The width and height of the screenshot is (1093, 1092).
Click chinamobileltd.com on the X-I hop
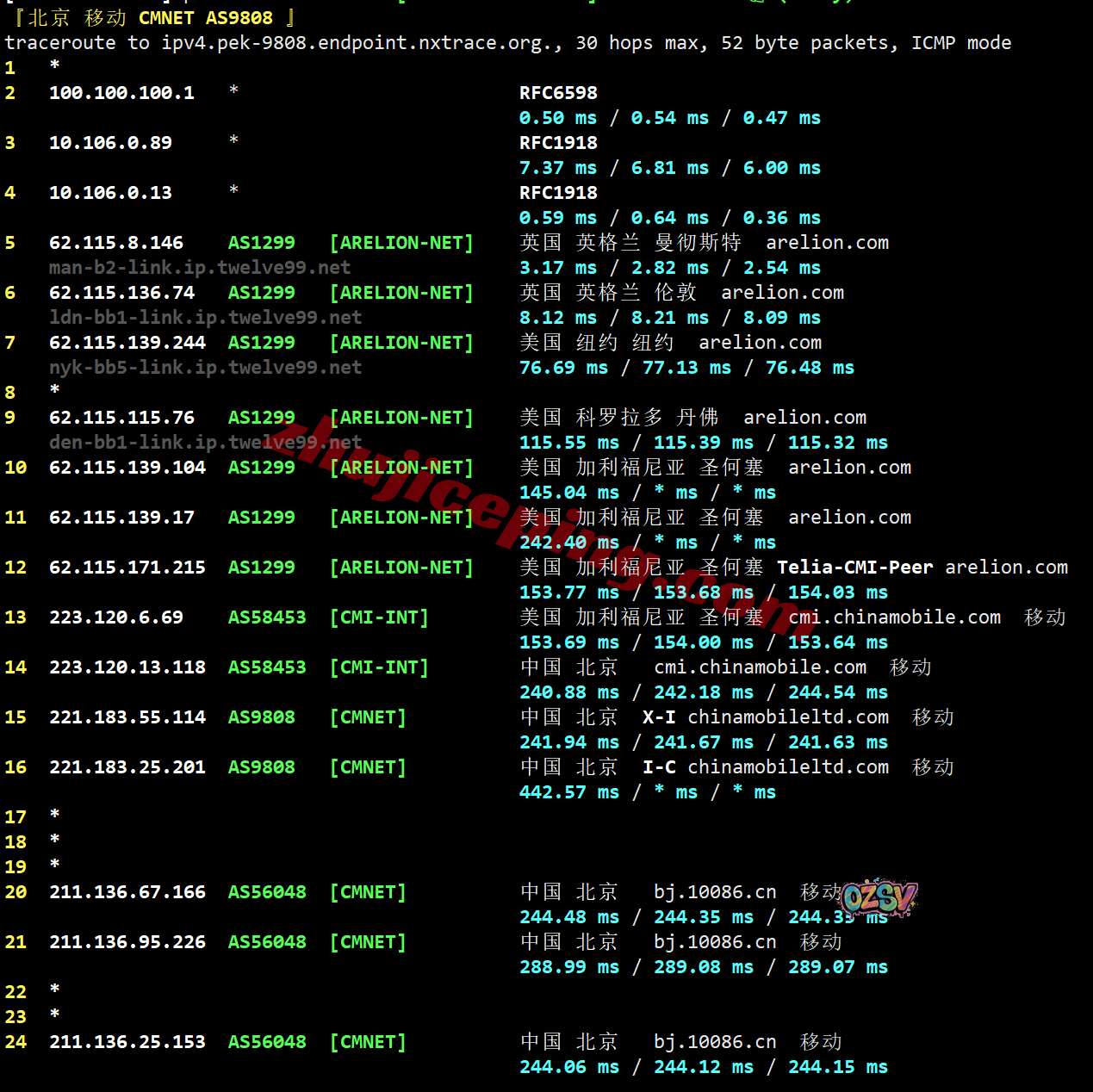click(787, 717)
